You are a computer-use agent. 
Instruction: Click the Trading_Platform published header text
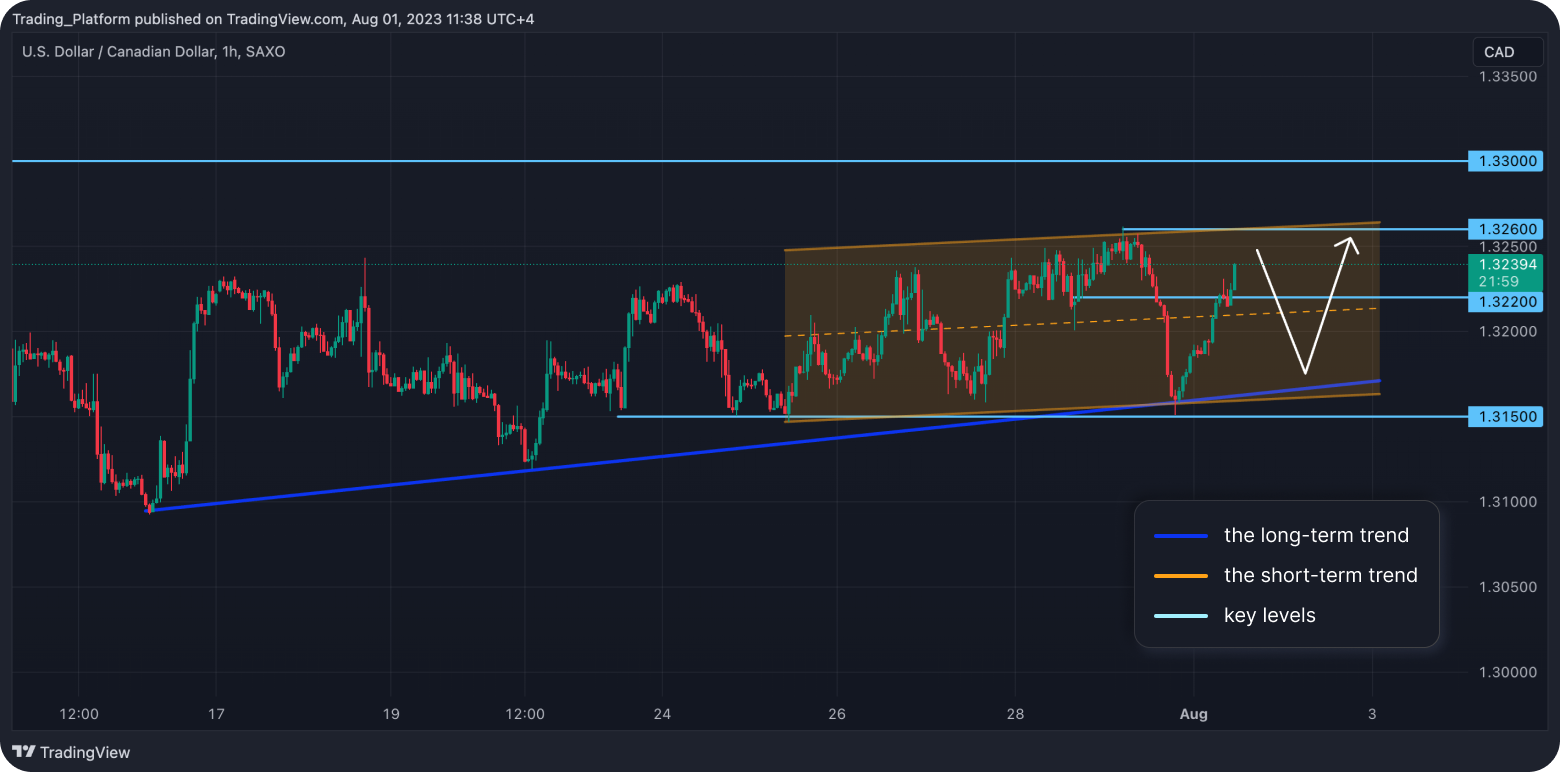pyautogui.click(x=273, y=19)
